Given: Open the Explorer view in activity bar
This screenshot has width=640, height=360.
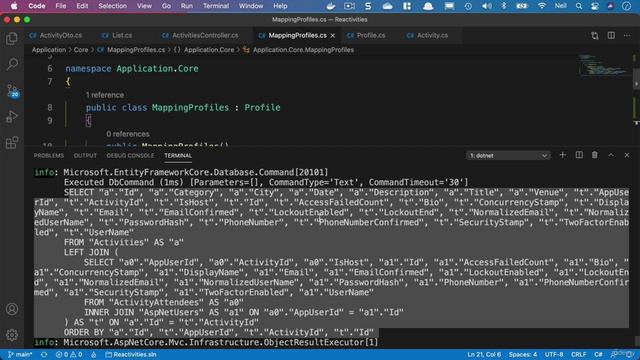Looking at the screenshot, I should tap(12, 39).
